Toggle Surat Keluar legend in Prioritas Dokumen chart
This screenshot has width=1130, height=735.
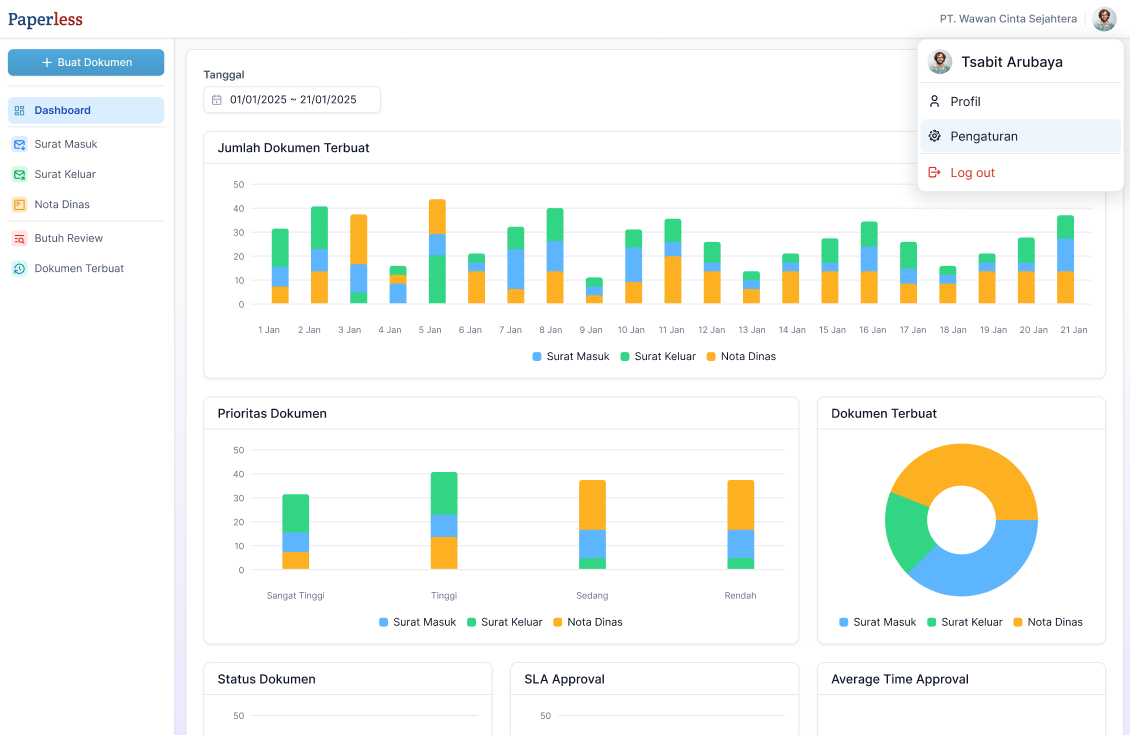504,623
